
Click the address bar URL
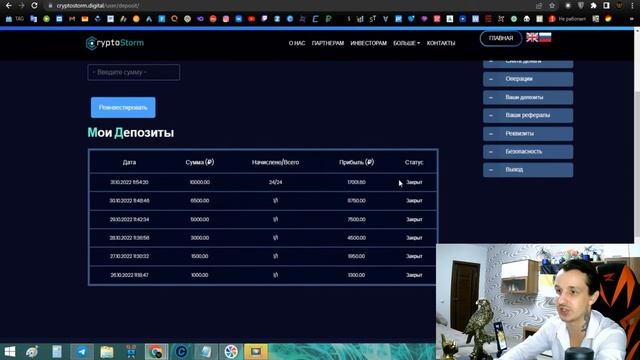click(x=98, y=6)
